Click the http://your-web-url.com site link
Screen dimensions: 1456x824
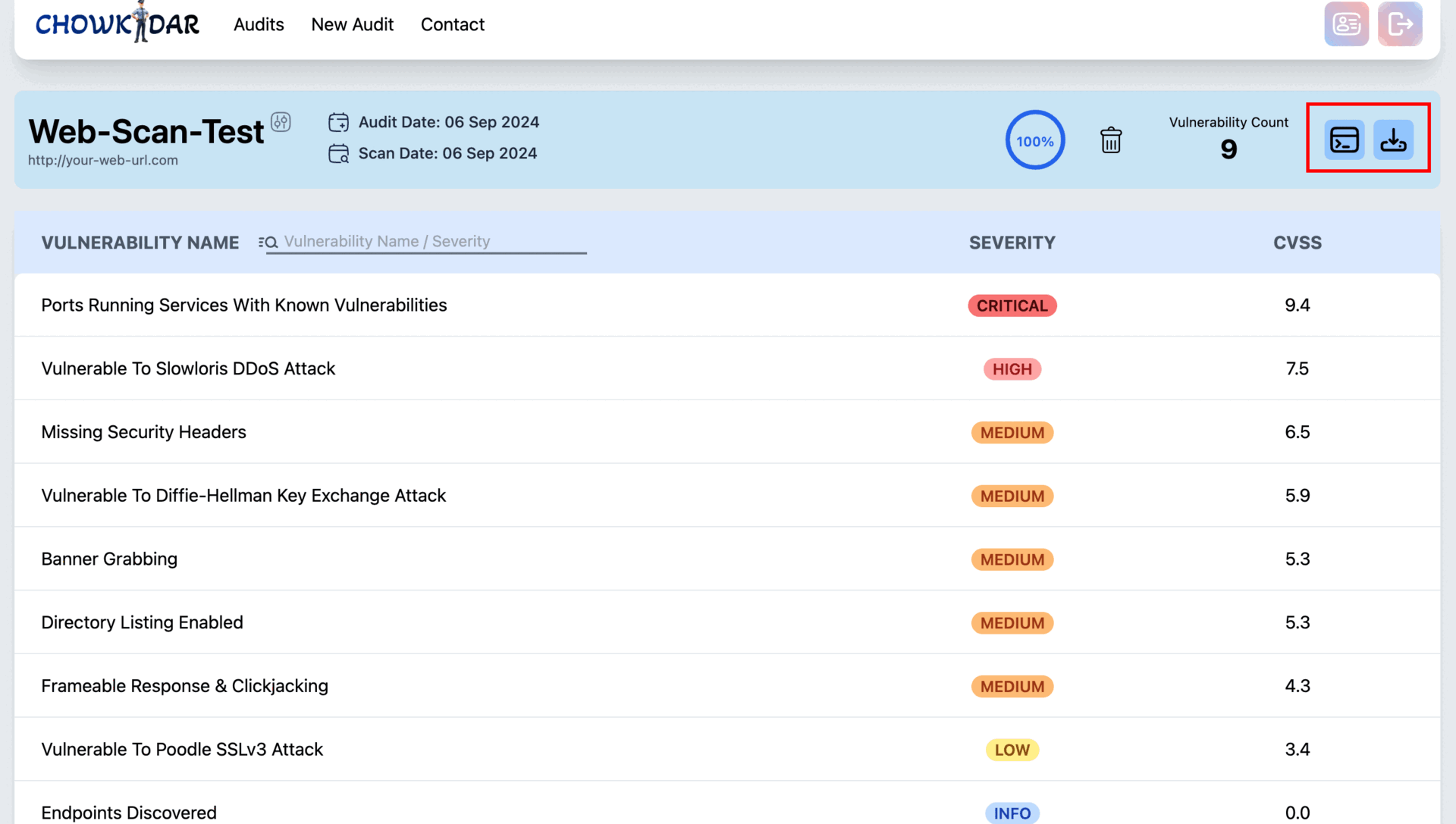tap(103, 160)
